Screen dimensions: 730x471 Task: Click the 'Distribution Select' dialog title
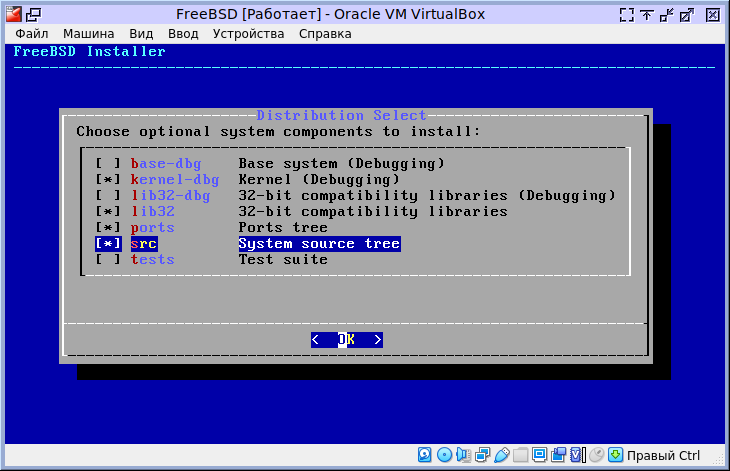tap(341, 115)
